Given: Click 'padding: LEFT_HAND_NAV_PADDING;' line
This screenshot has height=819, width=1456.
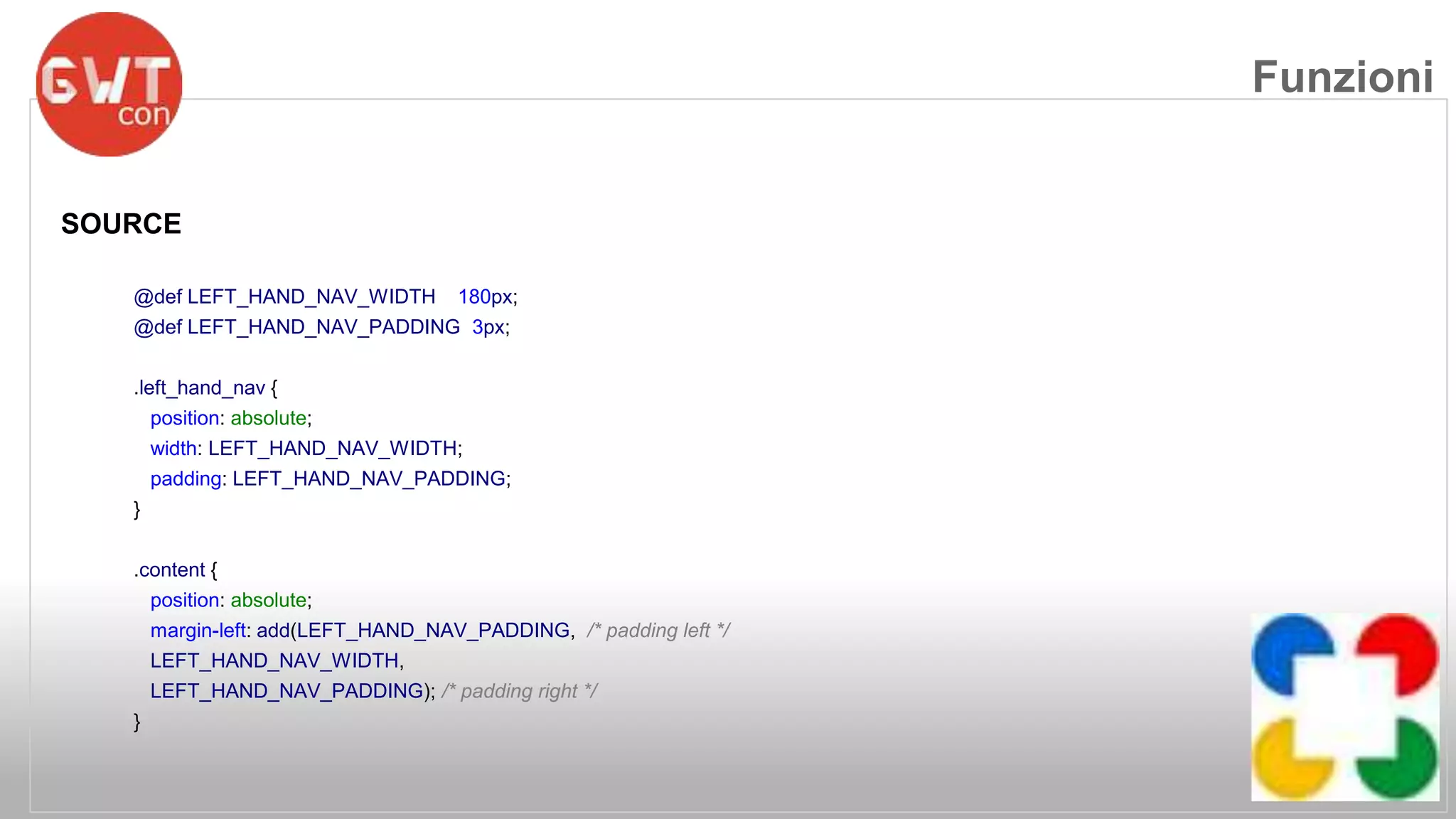Looking at the screenshot, I should click(x=330, y=479).
